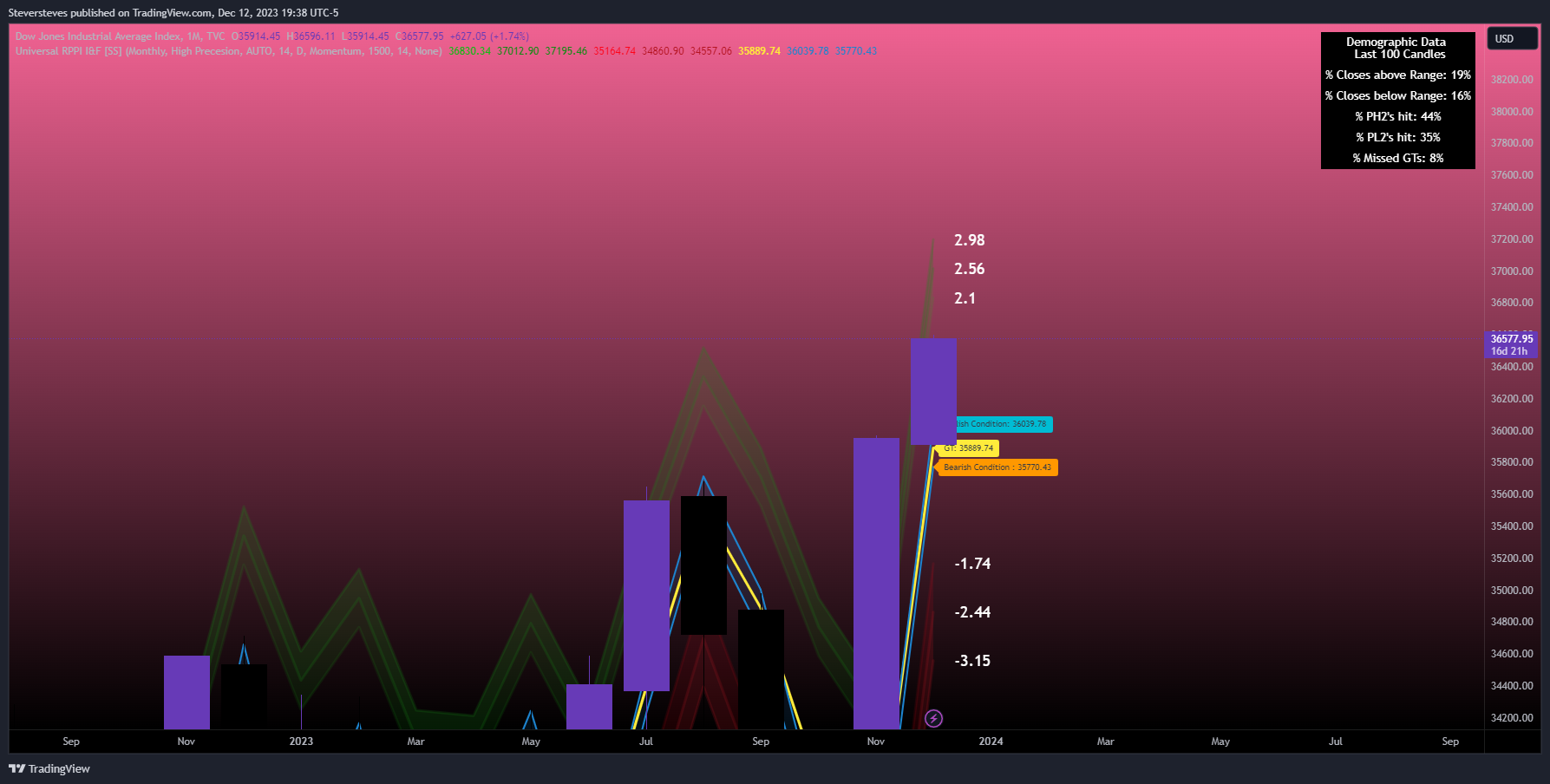Click the '% Closes below Range: 16%' row
The height and width of the screenshot is (784, 1550).
click(x=1397, y=96)
